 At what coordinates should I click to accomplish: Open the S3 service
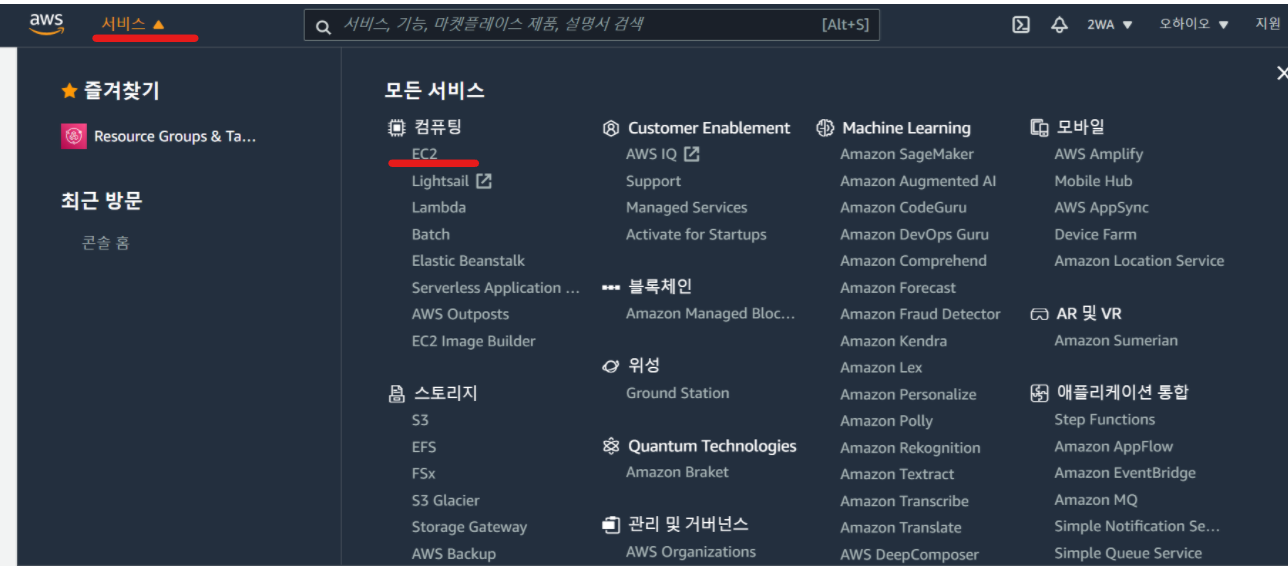[x=420, y=420]
